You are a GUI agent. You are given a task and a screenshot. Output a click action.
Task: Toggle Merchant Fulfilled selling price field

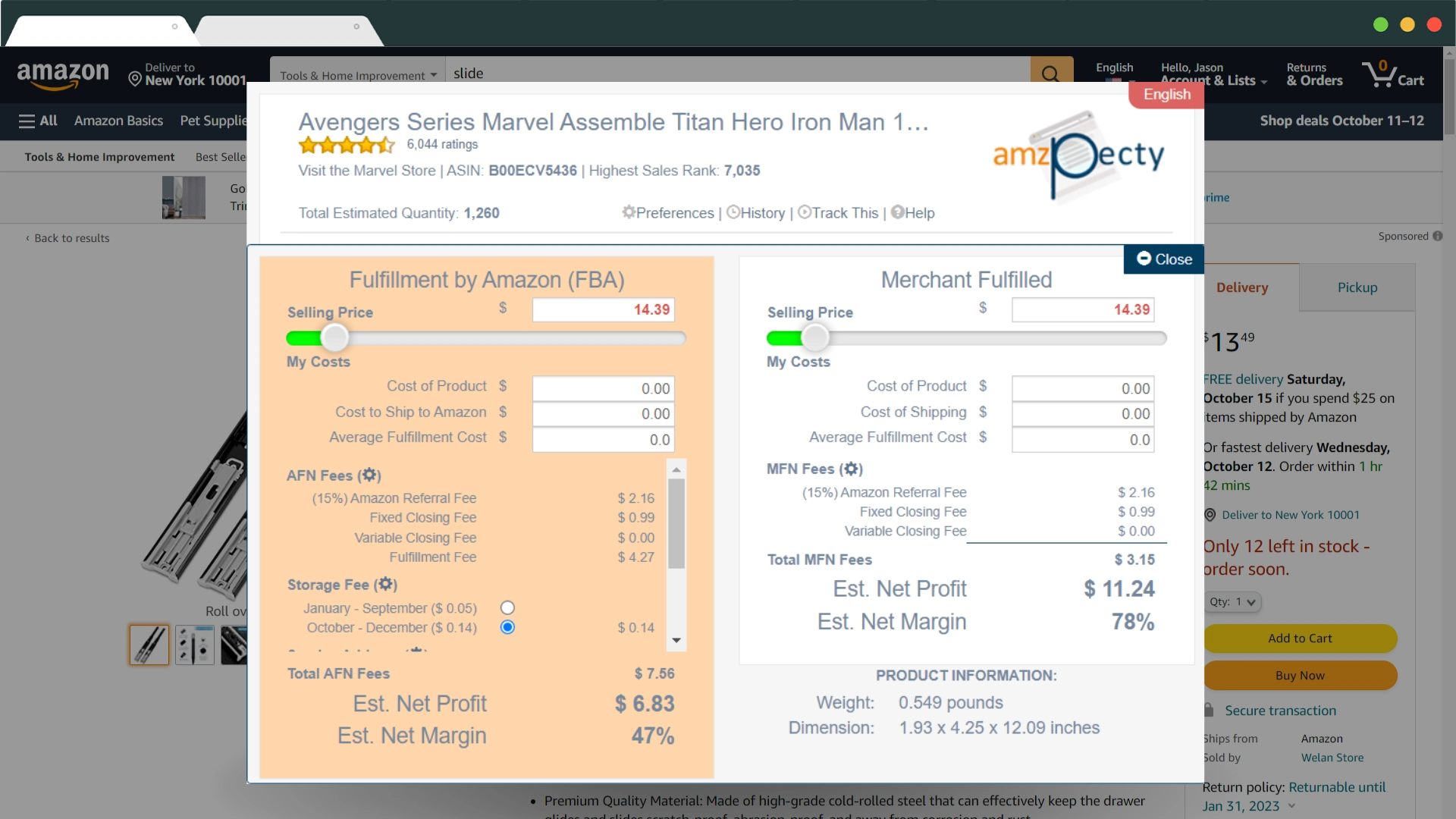(x=1083, y=309)
